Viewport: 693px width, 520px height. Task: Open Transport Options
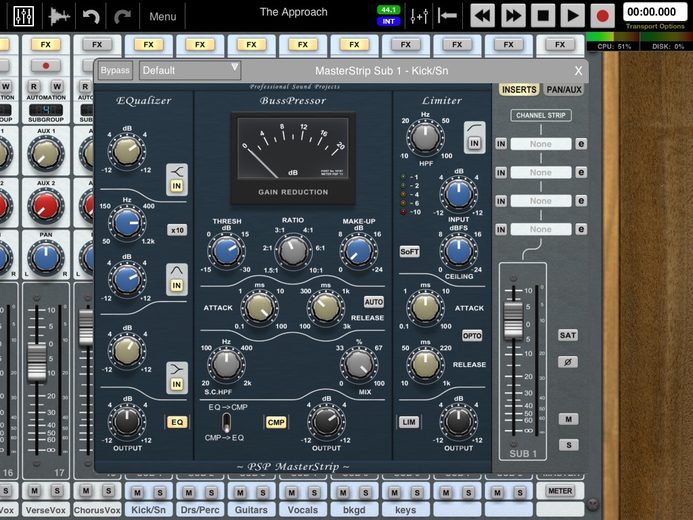[655, 27]
